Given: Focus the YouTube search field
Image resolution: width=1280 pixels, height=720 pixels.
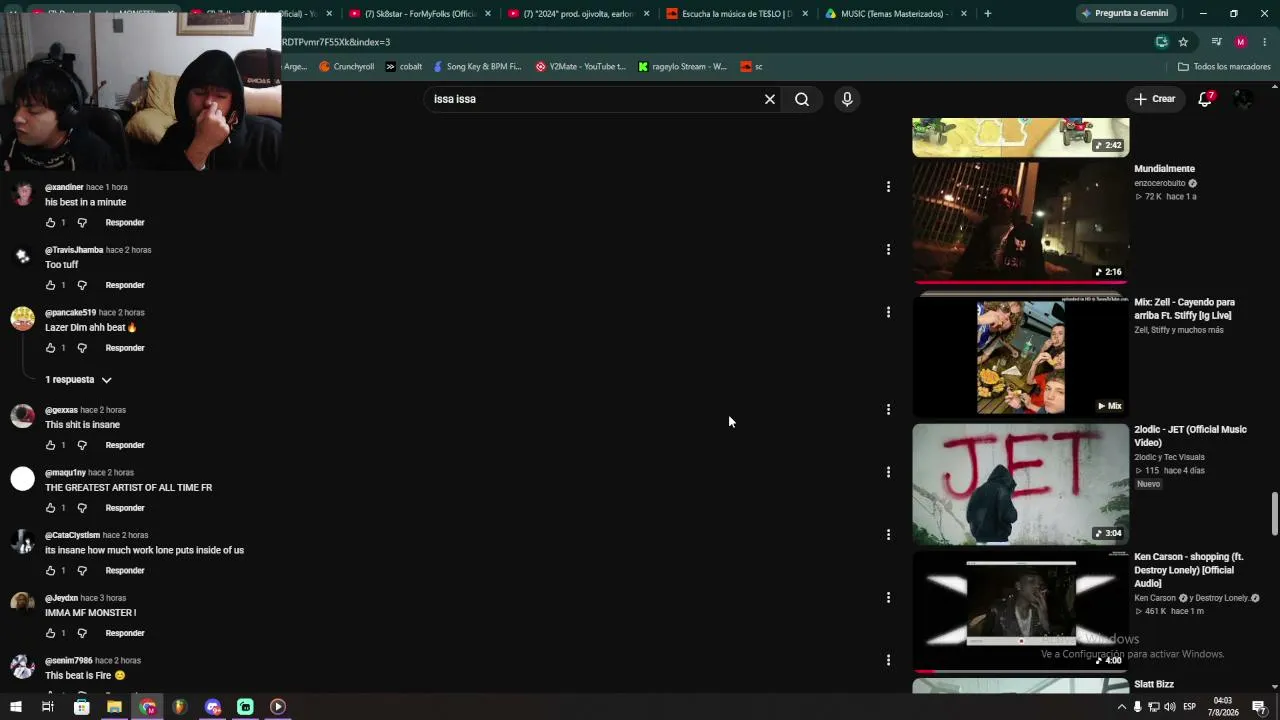Looking at the screenshot, I should click(x=594, y=99).
